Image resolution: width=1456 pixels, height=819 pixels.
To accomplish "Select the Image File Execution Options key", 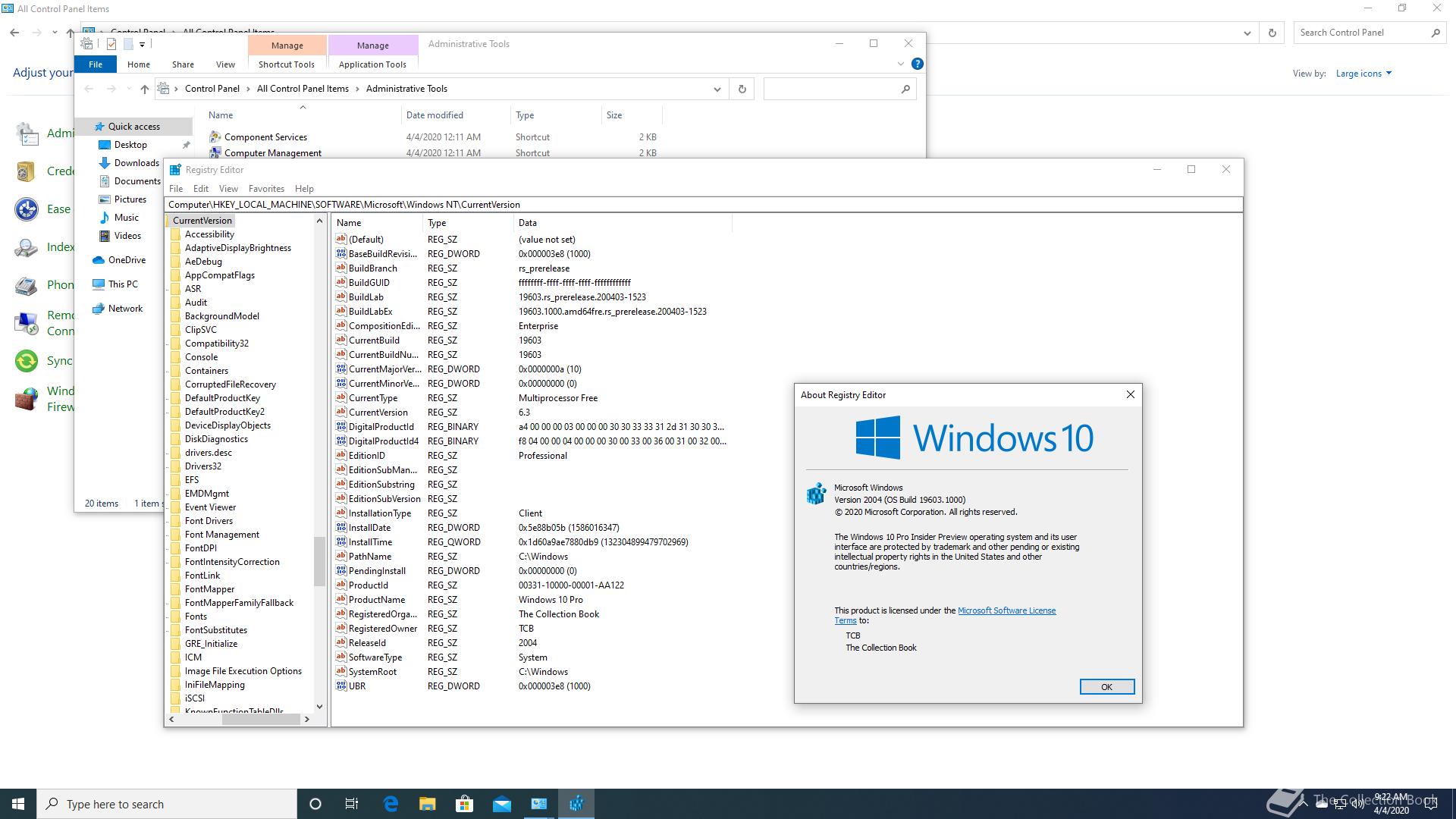I will tap(243, 671).
